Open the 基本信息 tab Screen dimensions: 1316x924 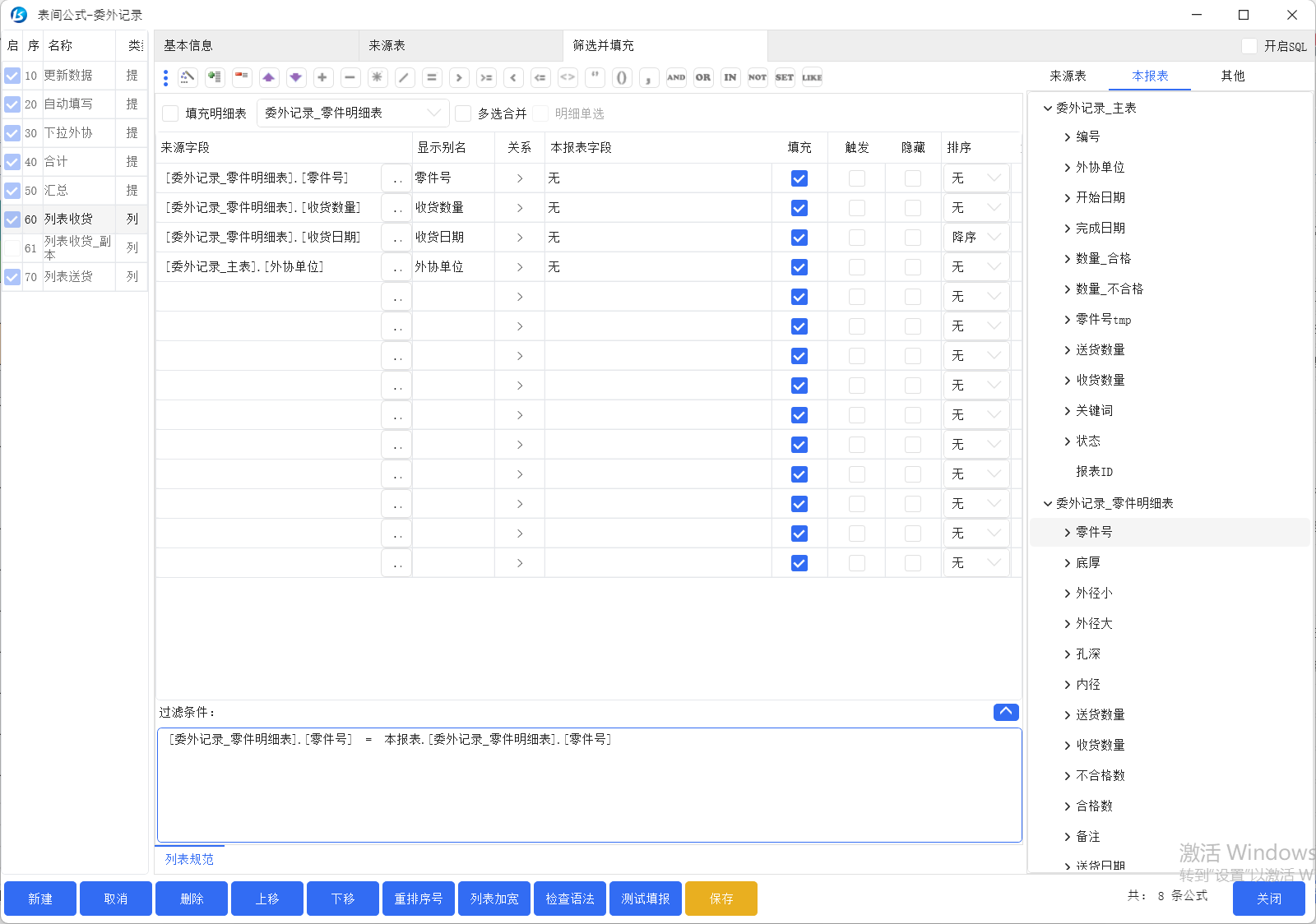(x=188, y=46)
